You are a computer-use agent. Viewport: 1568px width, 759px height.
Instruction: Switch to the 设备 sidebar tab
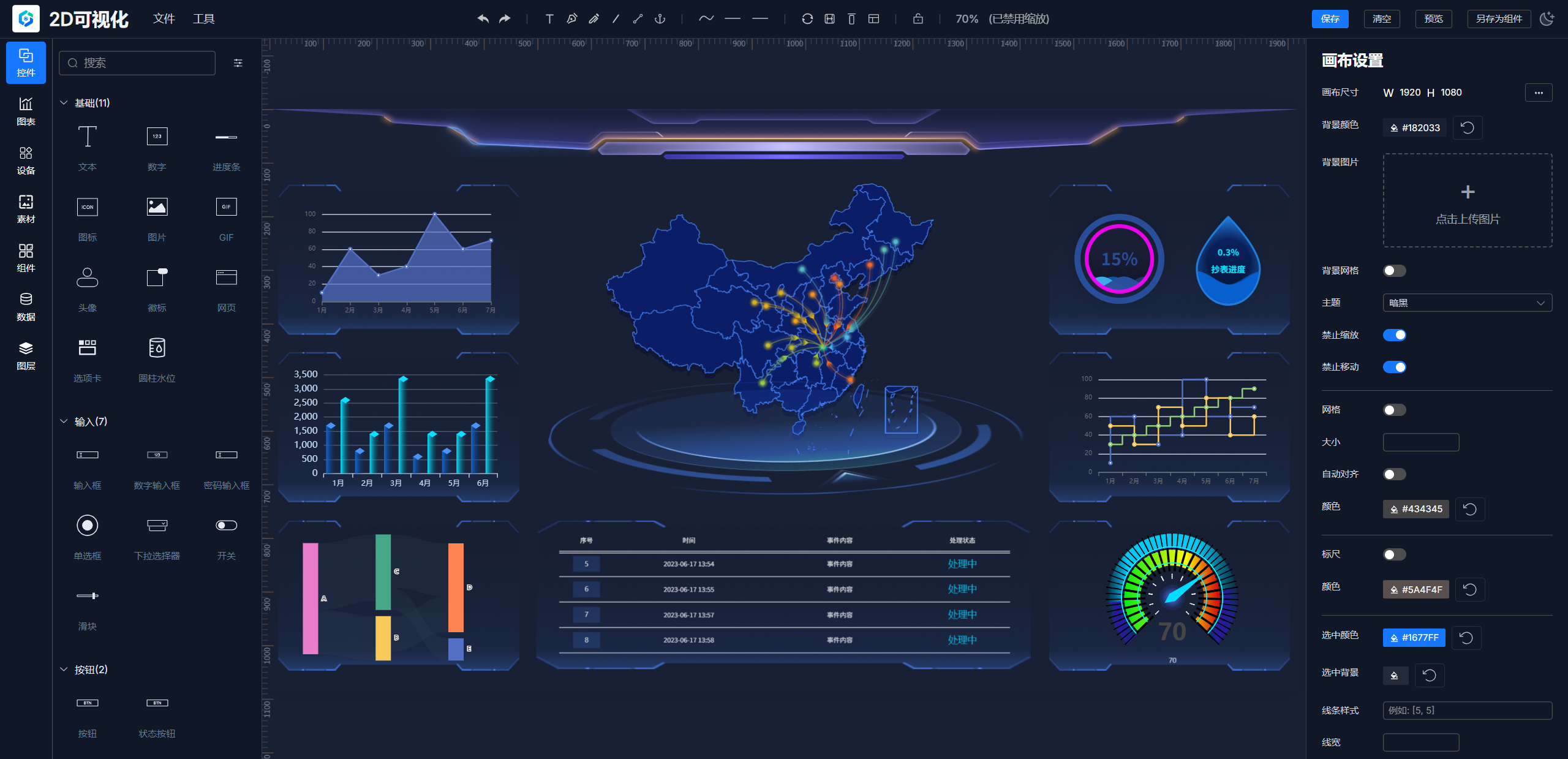coord(26,160)
